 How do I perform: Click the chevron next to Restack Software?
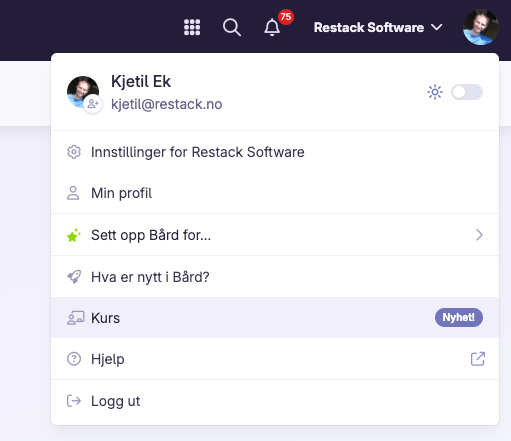[x=437, y=27]
